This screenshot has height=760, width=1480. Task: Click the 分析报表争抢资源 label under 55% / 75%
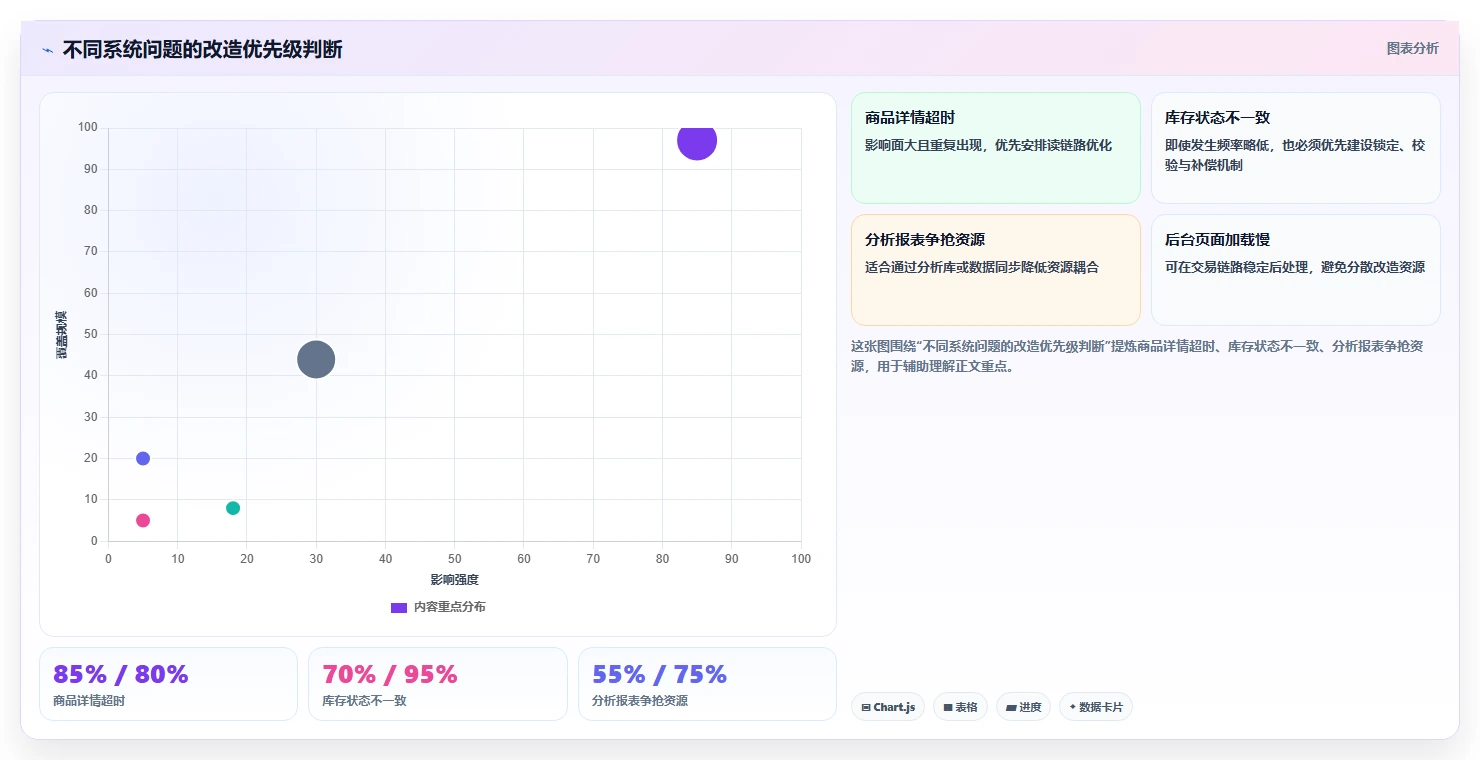[640, 701]
